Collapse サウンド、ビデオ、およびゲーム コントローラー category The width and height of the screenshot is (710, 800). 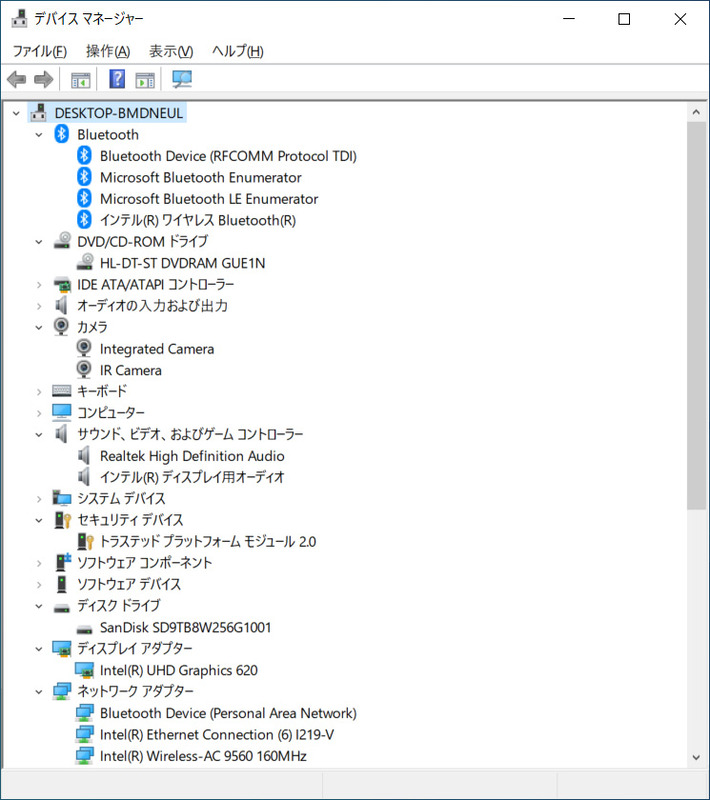[39, 435]
